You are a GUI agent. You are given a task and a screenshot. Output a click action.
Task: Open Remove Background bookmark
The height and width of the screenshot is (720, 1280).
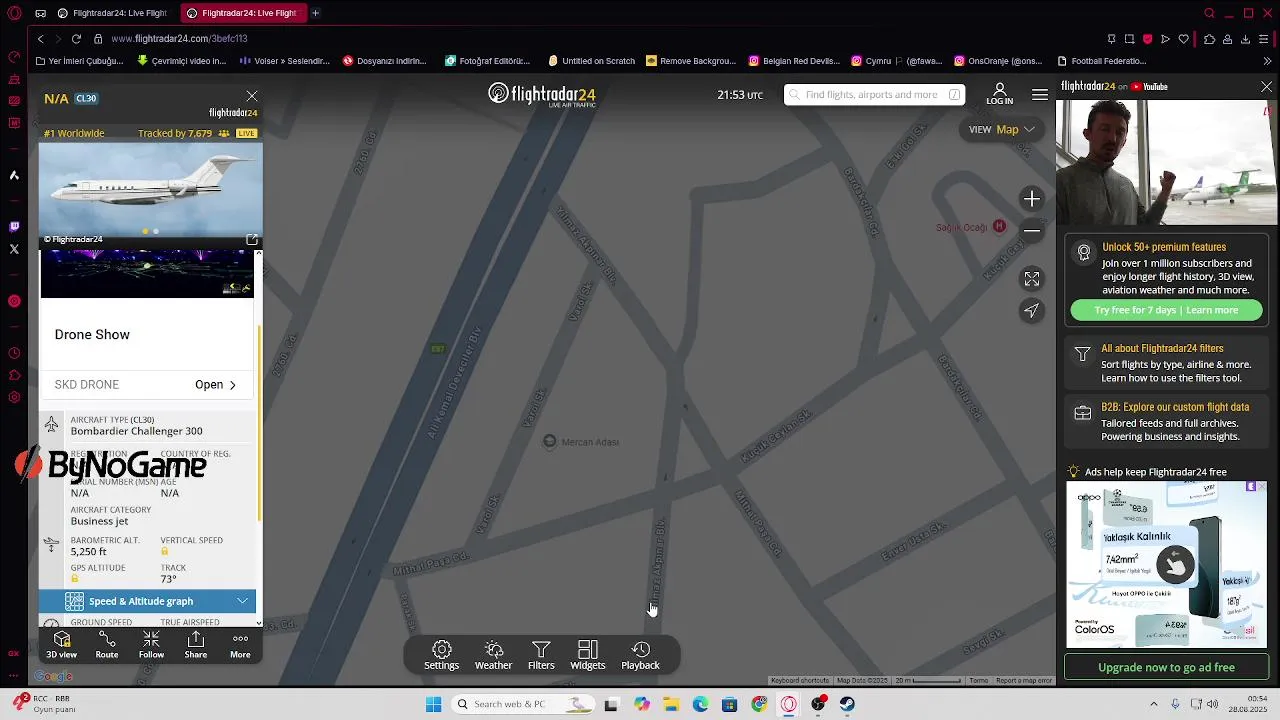(691, 61)
